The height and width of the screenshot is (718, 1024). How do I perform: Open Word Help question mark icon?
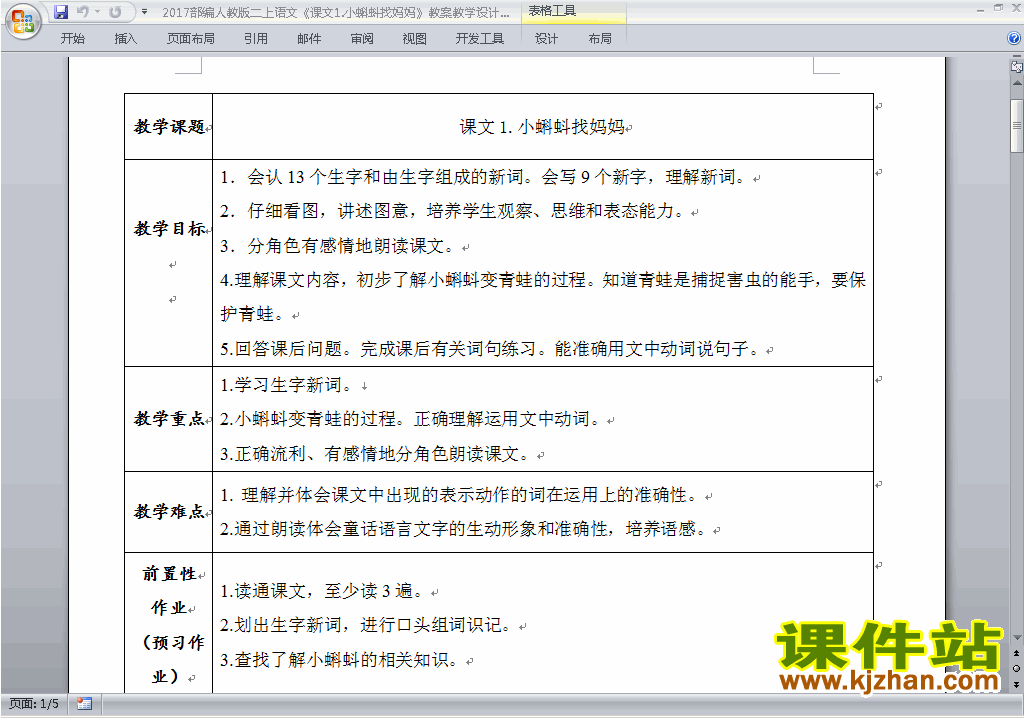coord(1014,39)
